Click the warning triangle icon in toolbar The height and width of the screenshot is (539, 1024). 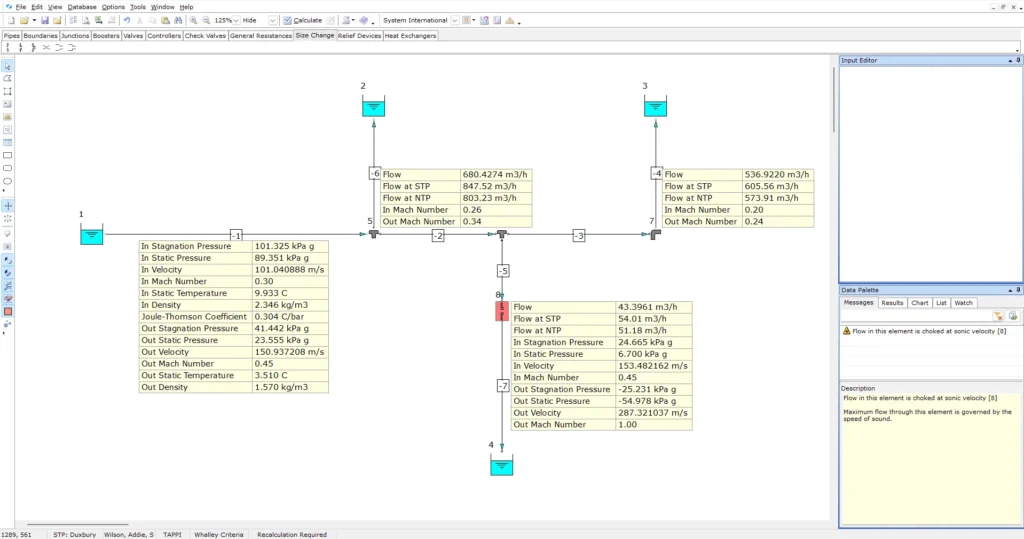510,20
